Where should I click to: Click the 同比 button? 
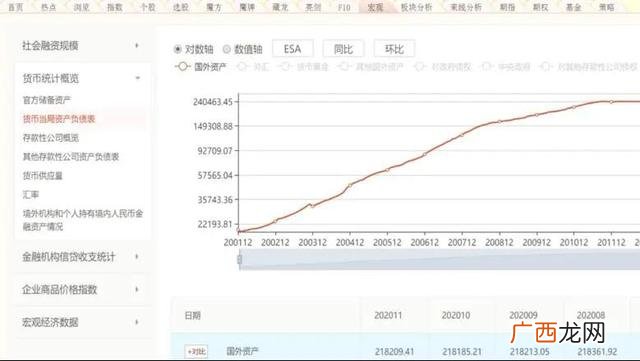pos(343,49)
